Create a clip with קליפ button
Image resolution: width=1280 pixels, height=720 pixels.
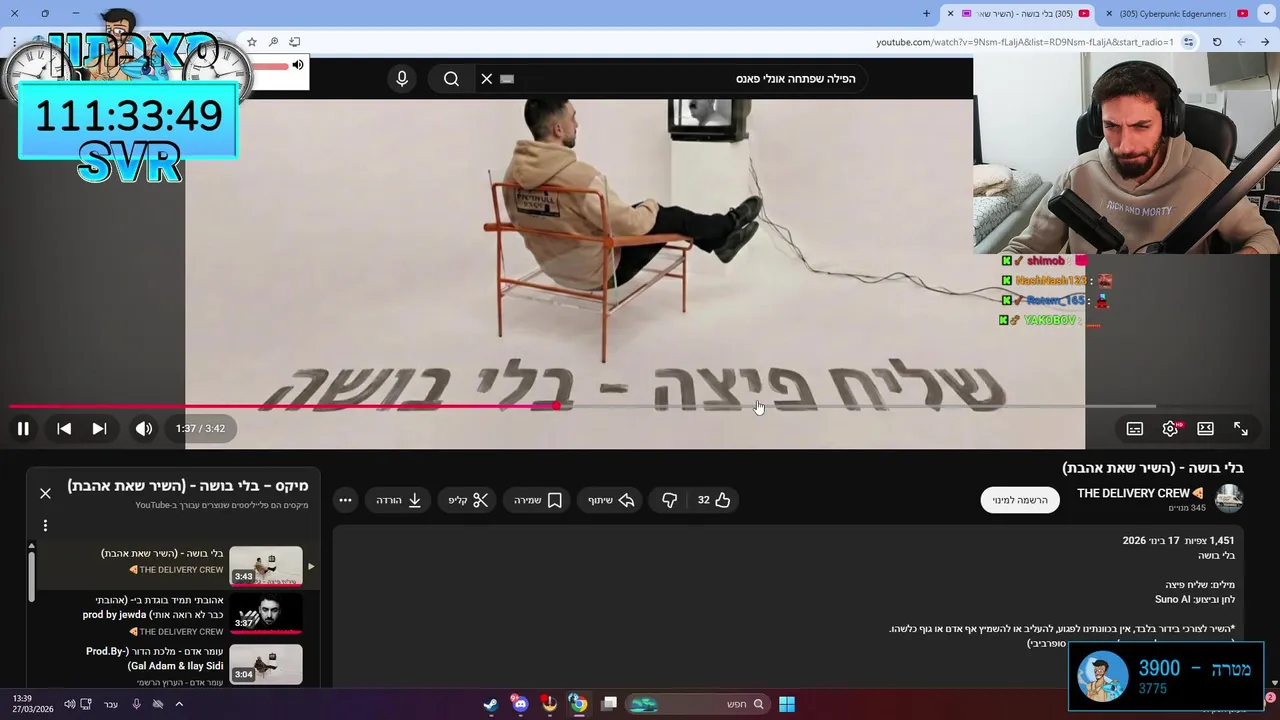tap(468, 500)
